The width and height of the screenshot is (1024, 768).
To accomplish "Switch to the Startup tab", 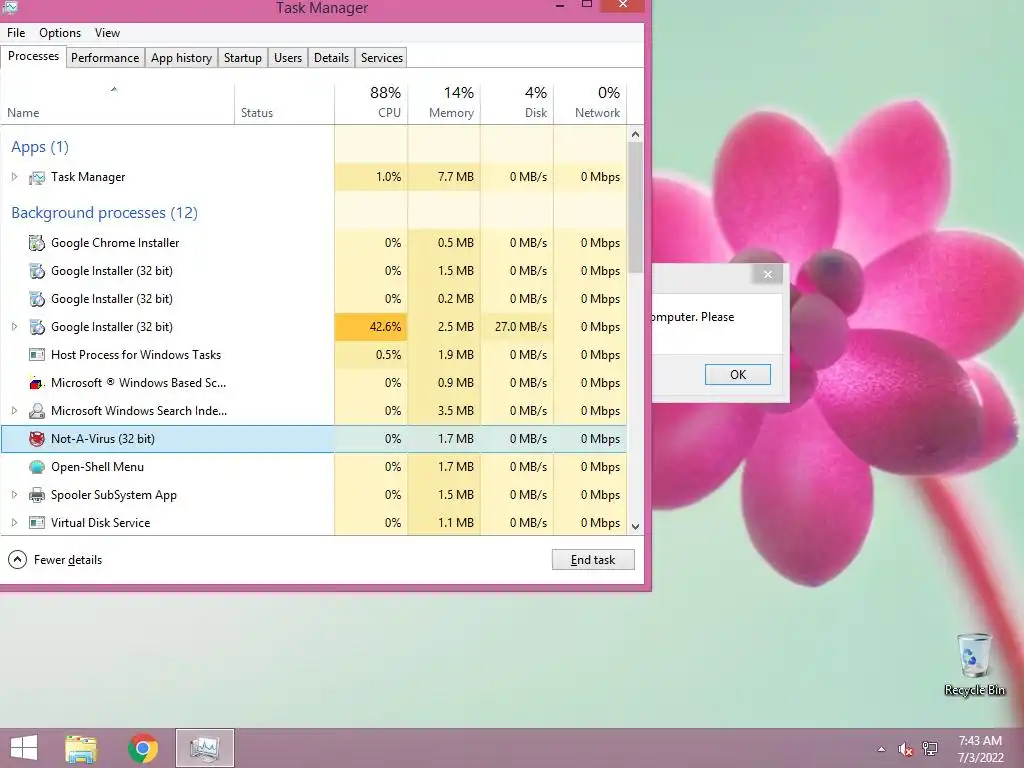I will click(243, 57).
